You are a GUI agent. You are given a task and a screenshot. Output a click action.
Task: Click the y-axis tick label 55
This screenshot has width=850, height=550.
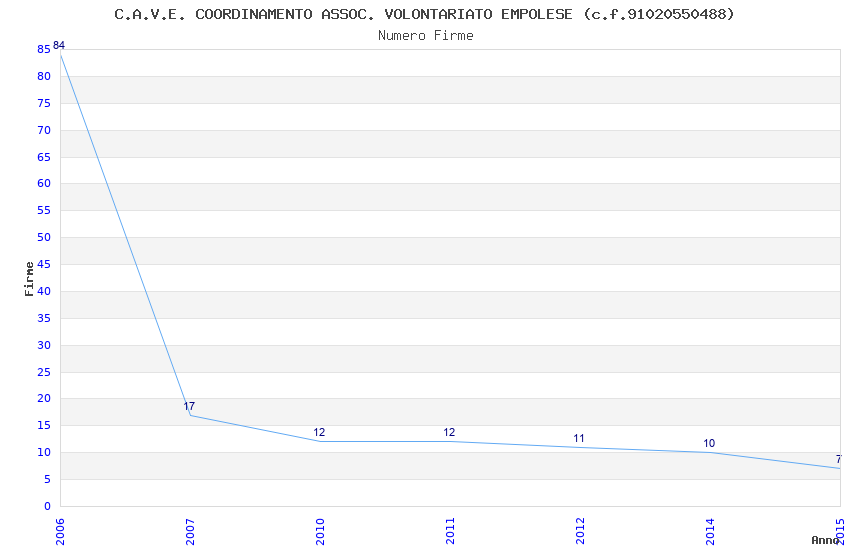44,211
